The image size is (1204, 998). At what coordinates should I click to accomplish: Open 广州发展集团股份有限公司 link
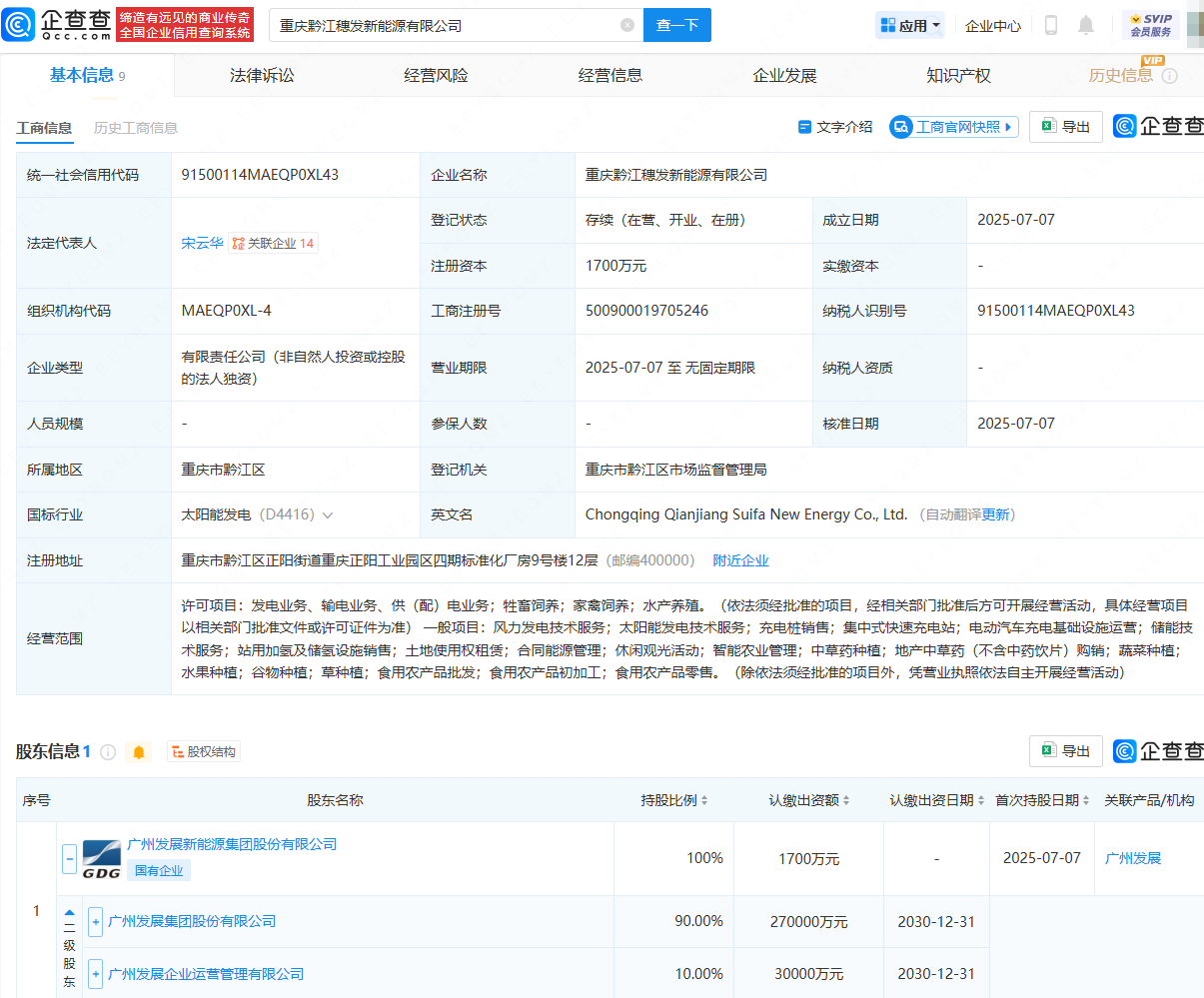pos(192,921)
